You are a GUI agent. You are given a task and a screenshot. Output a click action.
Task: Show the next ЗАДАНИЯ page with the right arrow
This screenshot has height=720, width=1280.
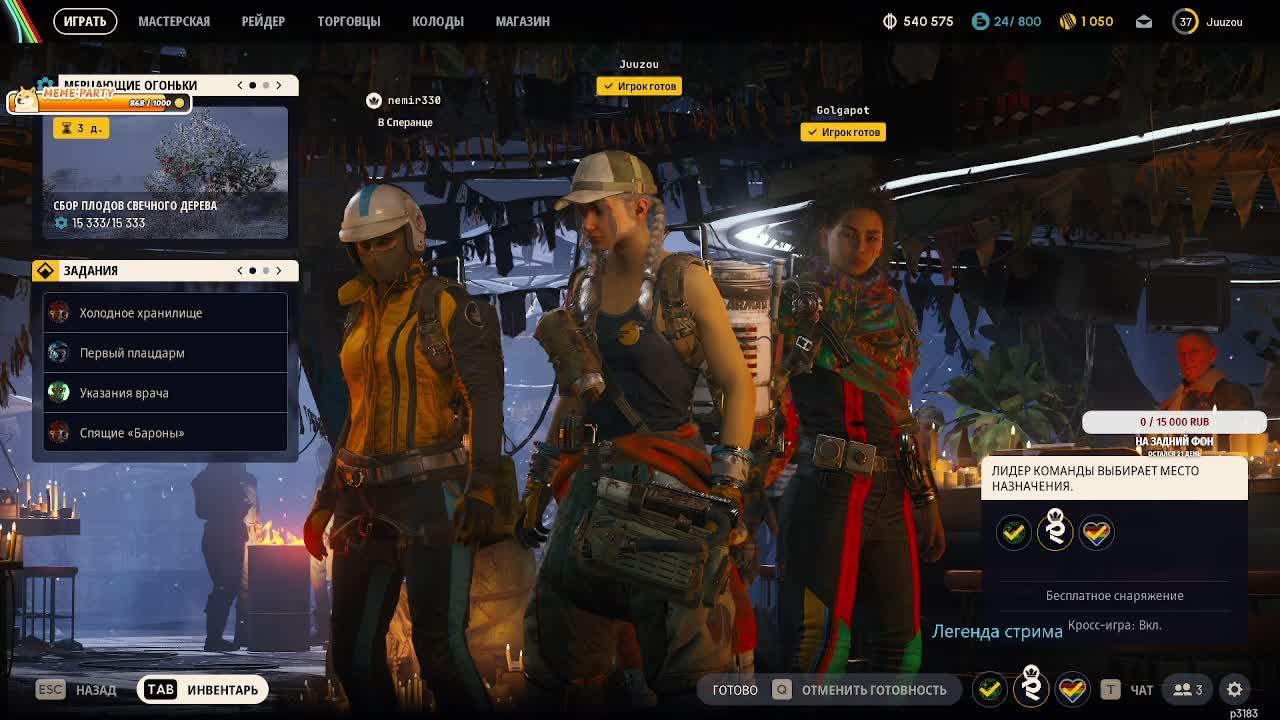279,271
